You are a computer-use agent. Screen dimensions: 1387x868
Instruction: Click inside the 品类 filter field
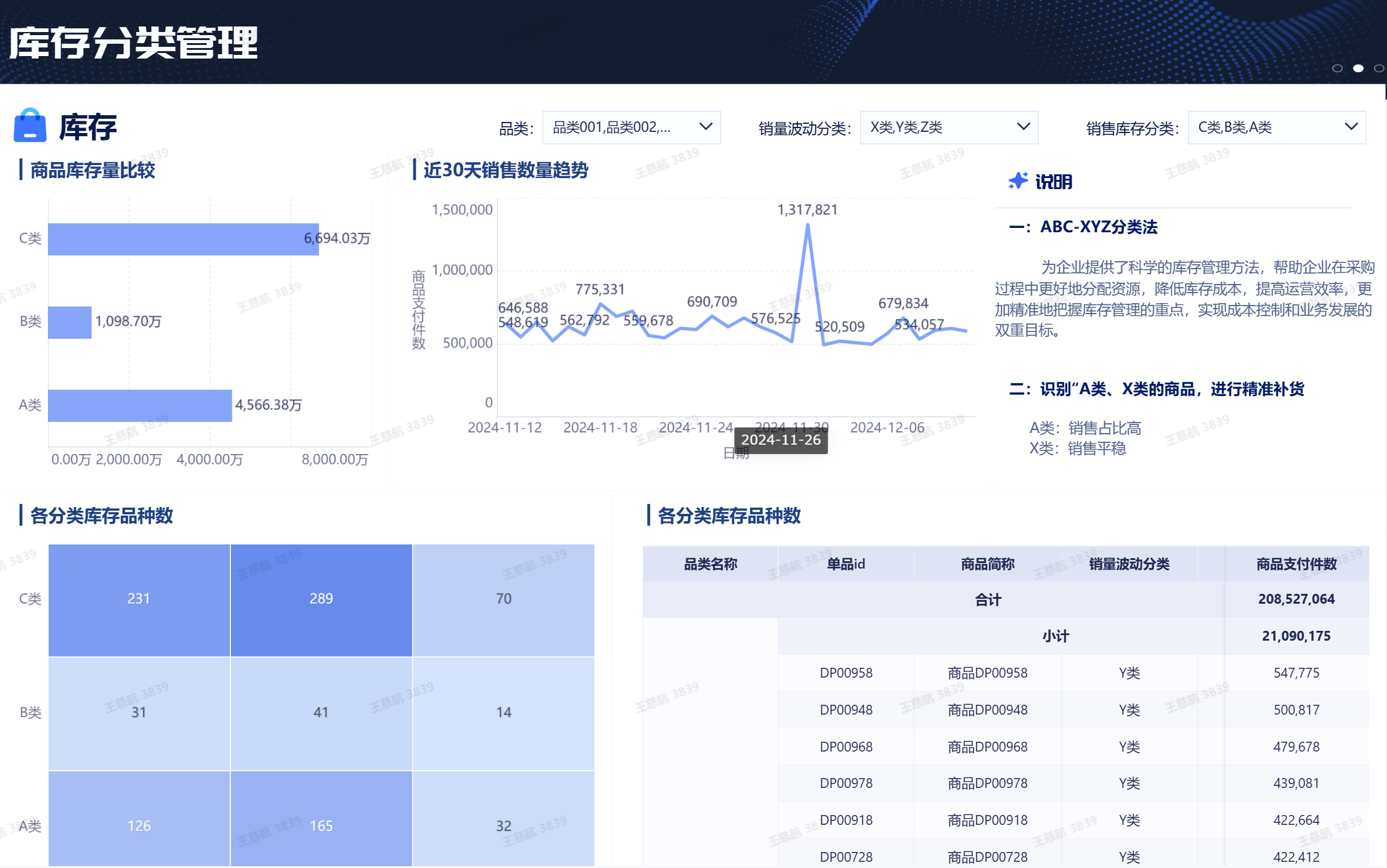coord(616,127)
